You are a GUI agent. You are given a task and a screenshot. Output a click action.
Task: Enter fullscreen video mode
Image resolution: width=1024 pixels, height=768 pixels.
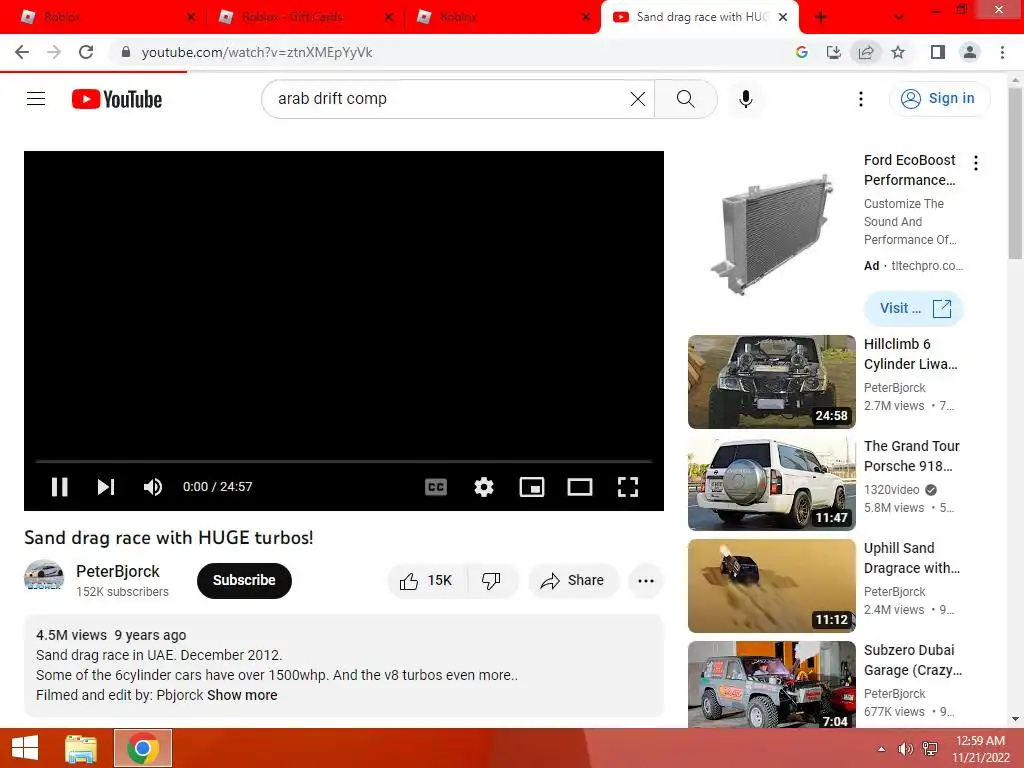628,487
